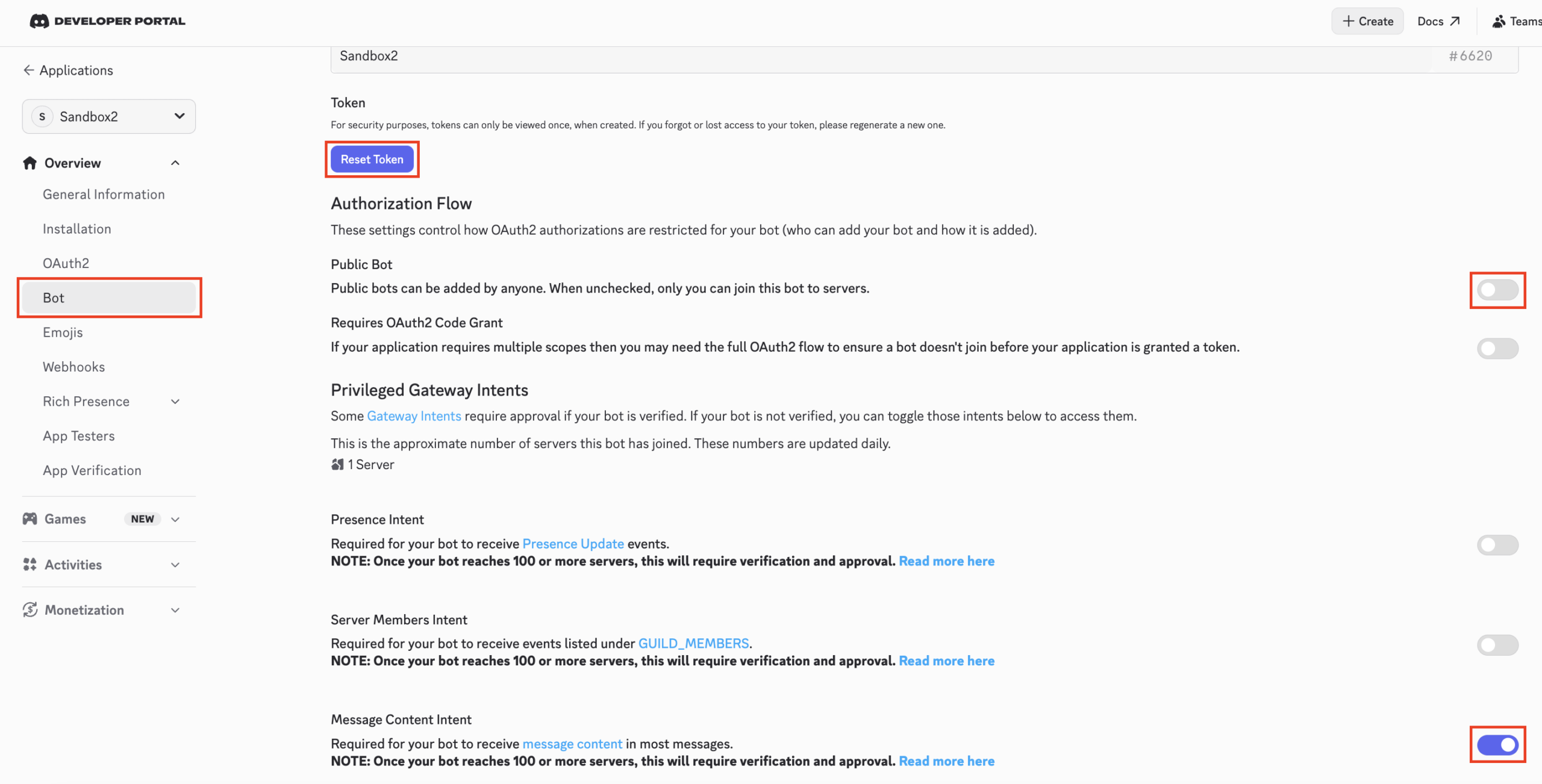Image resolution: width=1542 pixels, height=784 pixels.
Task: Click the Activities icon in the sidebar
Action: point(30,564)
